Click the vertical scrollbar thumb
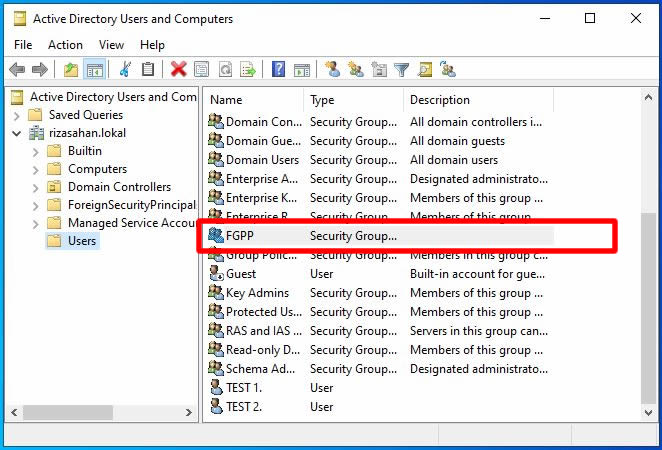Screen dimensions: 662x450 click(648, 308)
